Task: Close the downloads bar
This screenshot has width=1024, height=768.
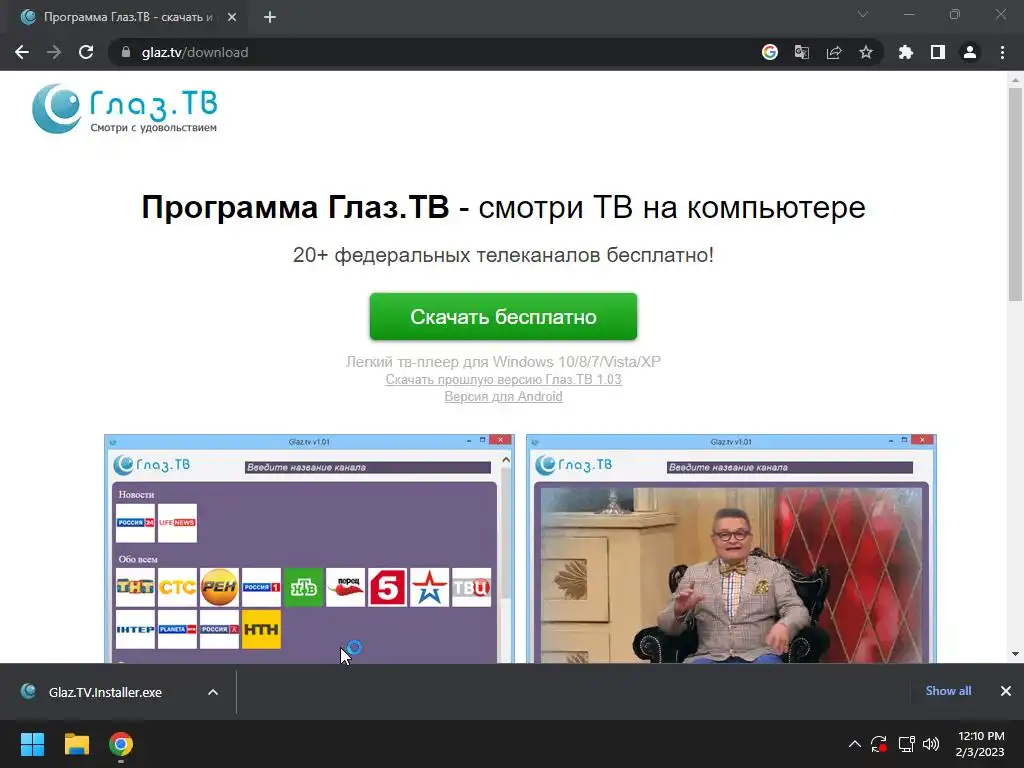Action: point(1006,691)
